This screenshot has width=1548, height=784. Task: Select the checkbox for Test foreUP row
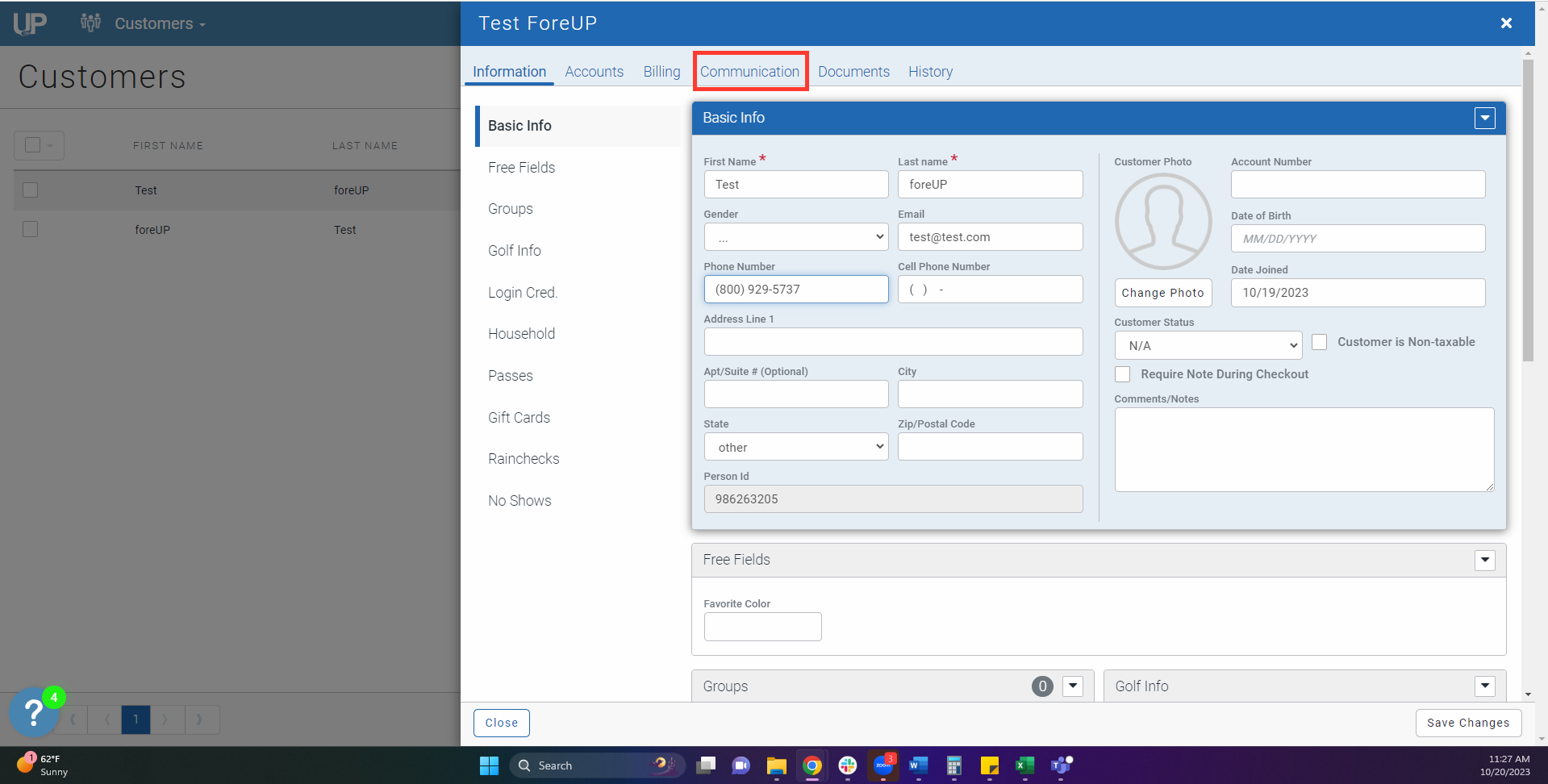coord(31,190)
